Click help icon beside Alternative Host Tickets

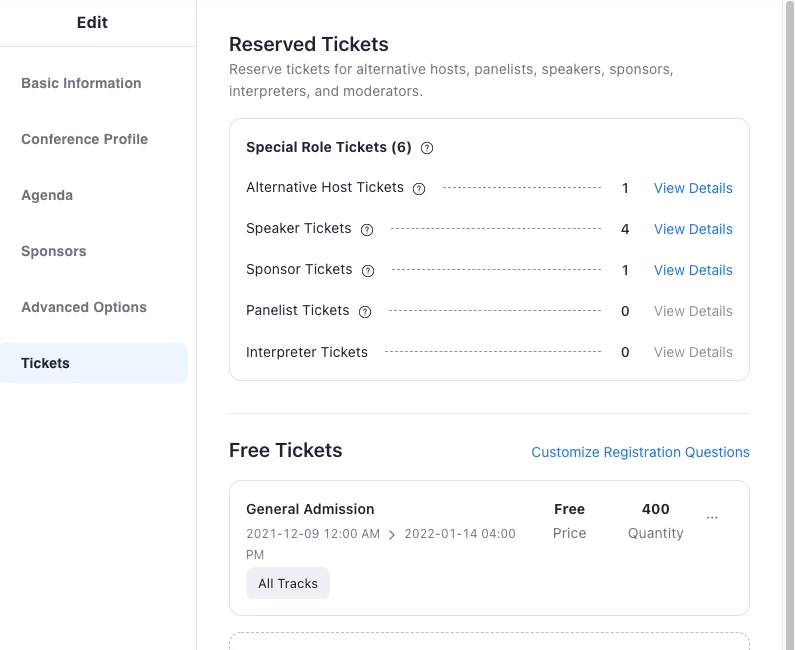tap(419, 189)
